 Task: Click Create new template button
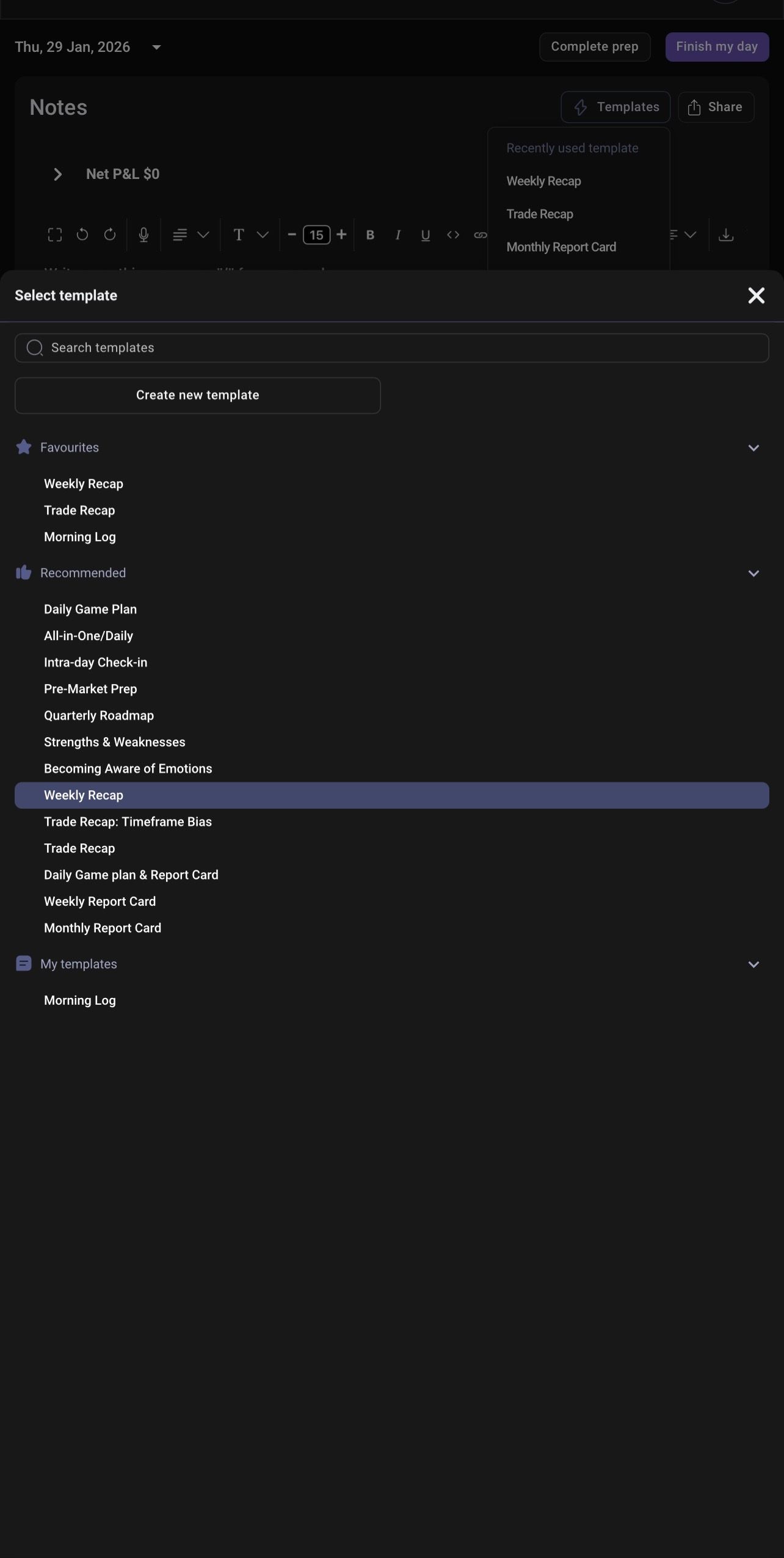198,395
